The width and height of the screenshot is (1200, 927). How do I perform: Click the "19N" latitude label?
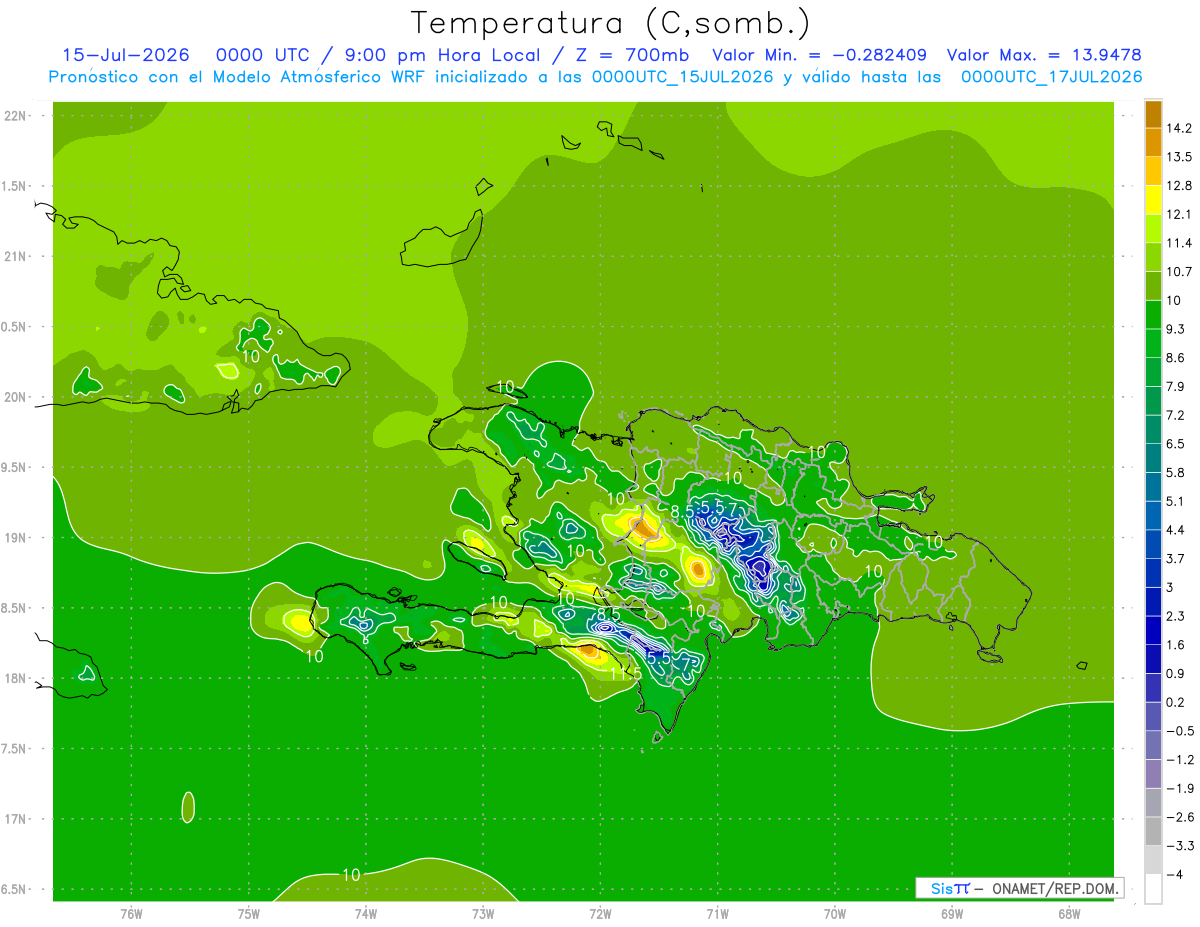16,538
